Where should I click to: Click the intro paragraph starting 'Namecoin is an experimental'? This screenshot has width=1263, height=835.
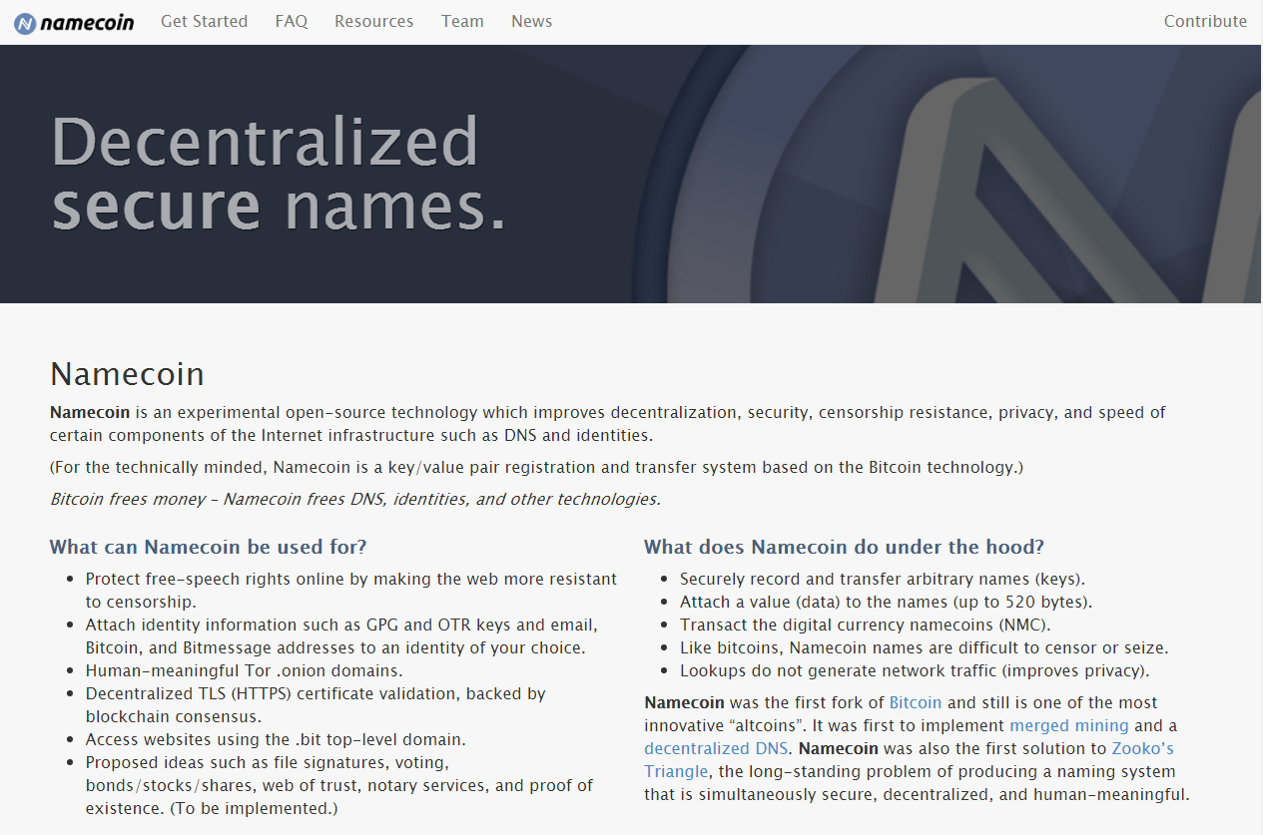(608, 424)
